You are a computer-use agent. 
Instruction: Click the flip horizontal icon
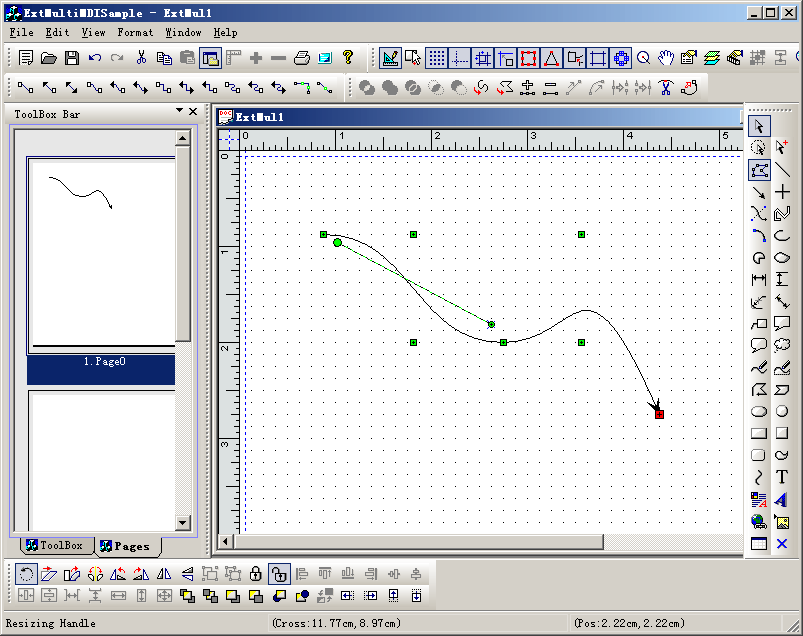[164, 574]
